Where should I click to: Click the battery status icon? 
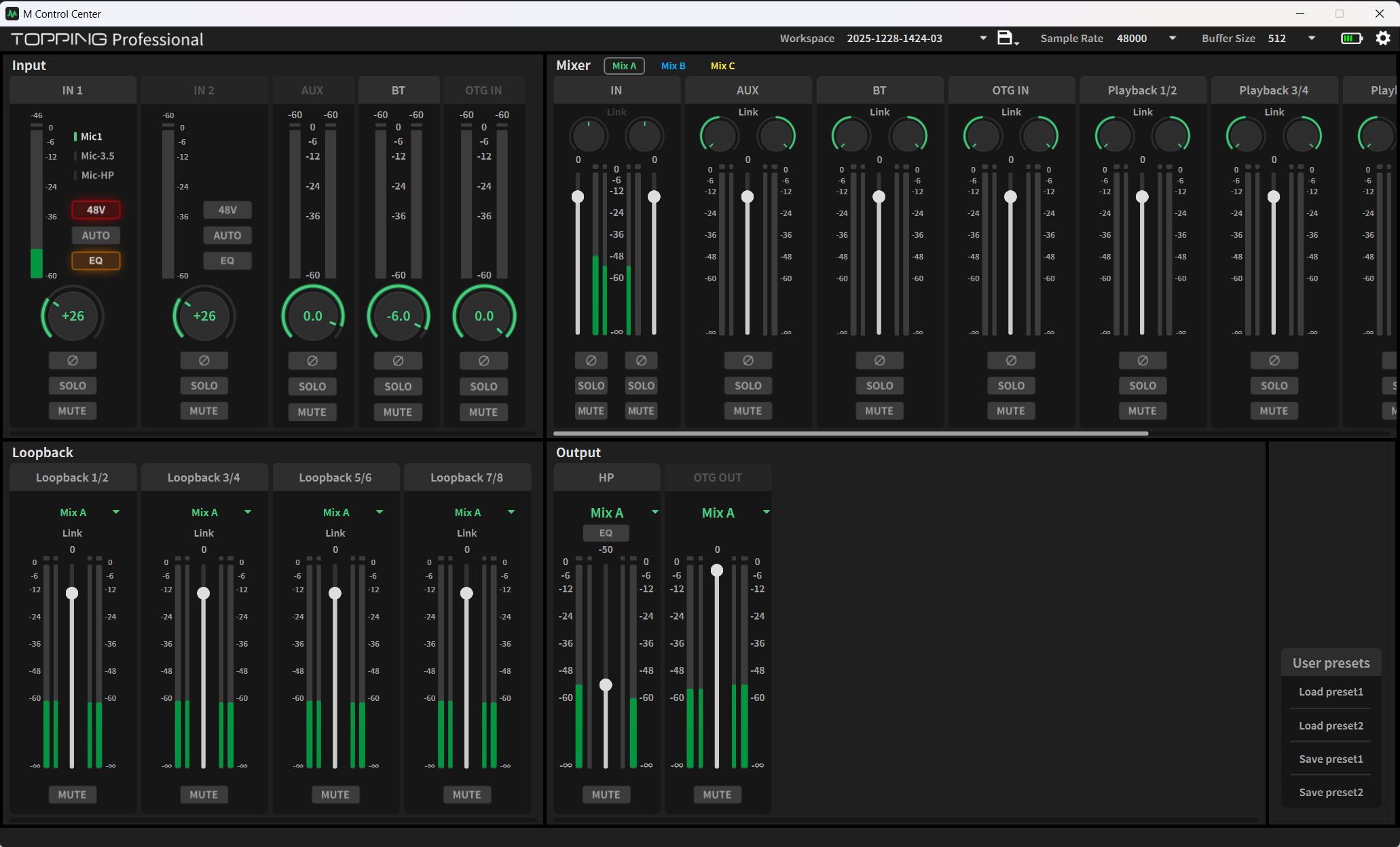point(1351,38)
